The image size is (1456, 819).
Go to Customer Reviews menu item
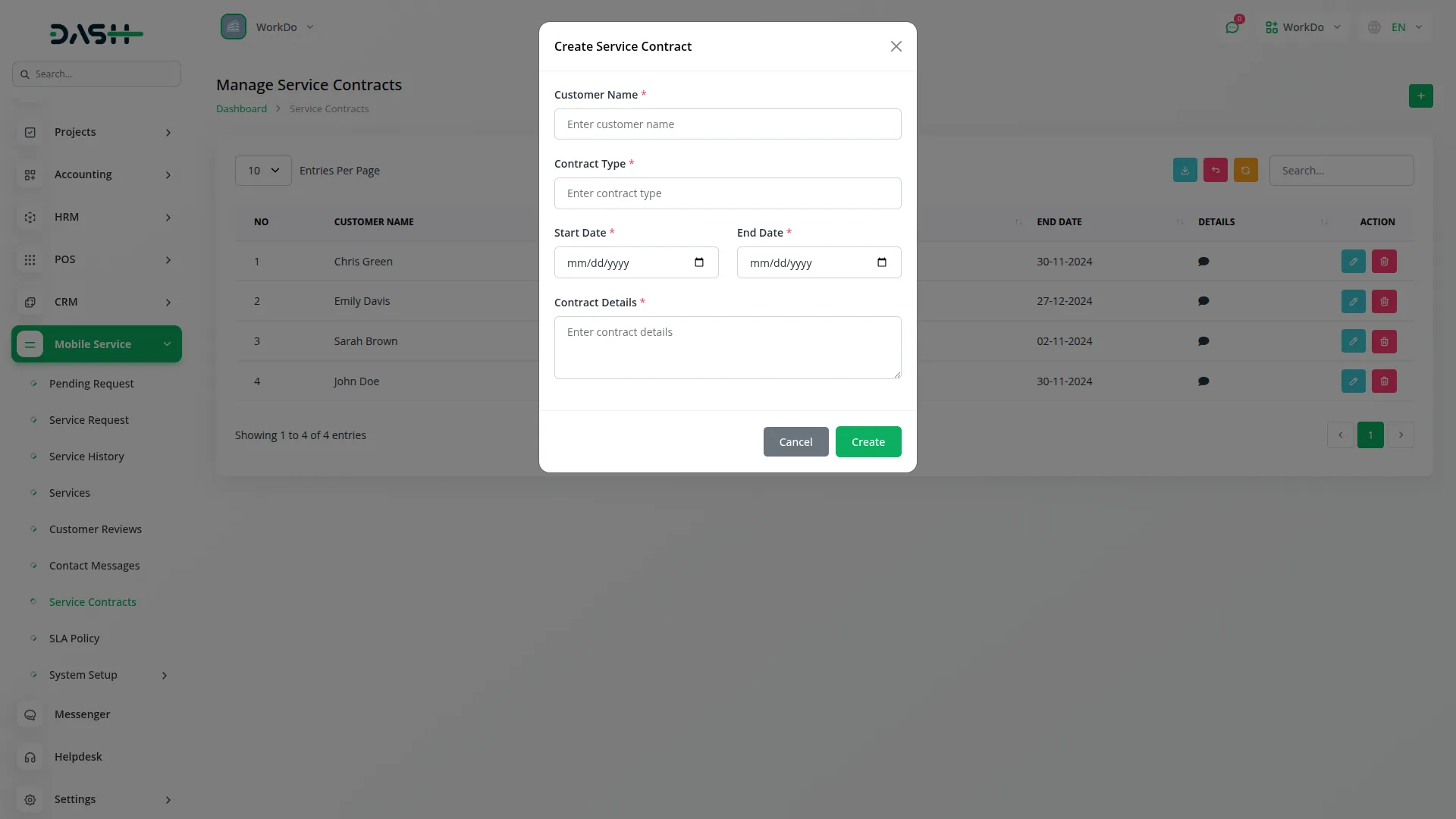[x=96, y=529]
